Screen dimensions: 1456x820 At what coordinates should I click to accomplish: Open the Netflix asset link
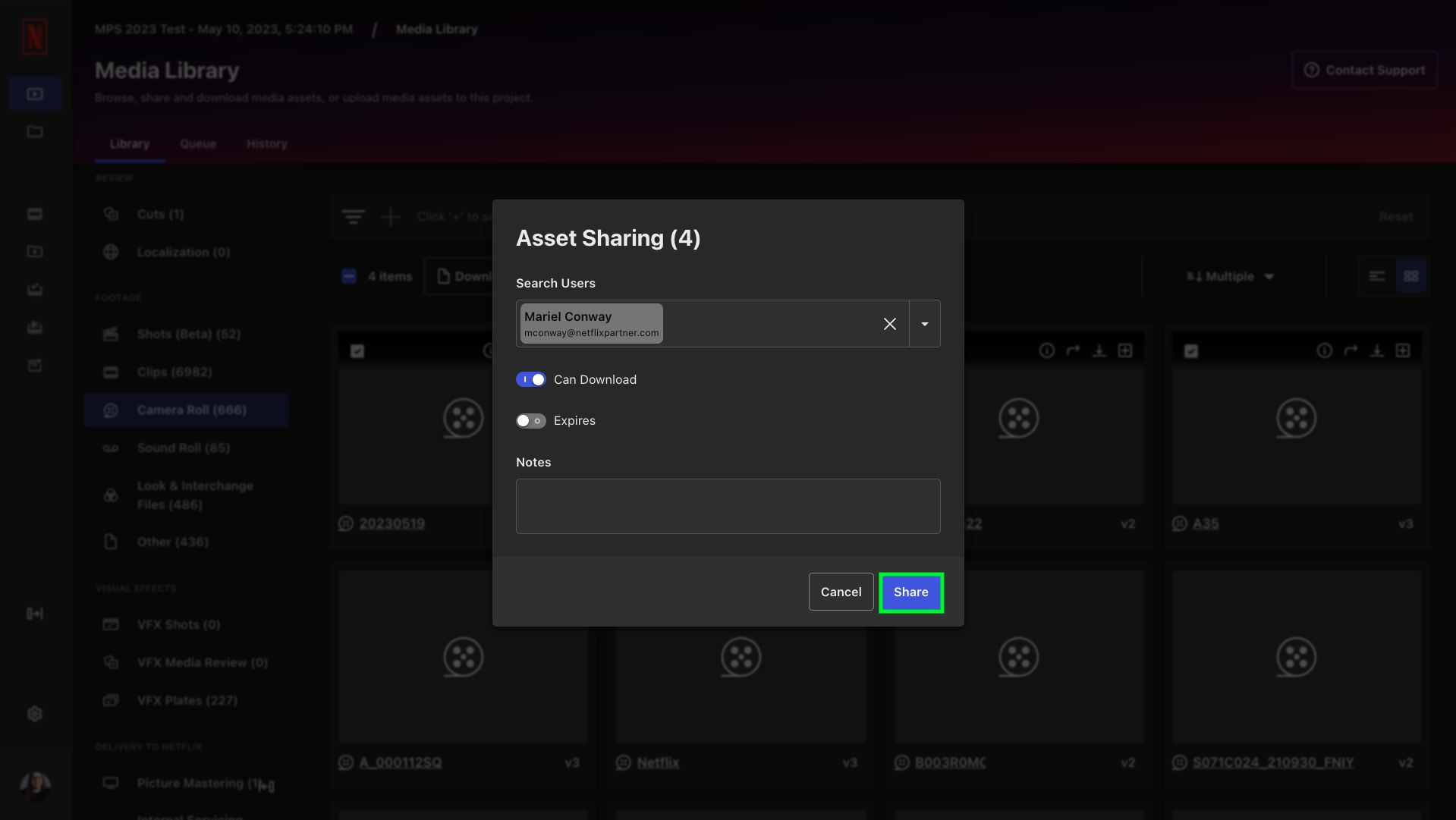point(658,762)
